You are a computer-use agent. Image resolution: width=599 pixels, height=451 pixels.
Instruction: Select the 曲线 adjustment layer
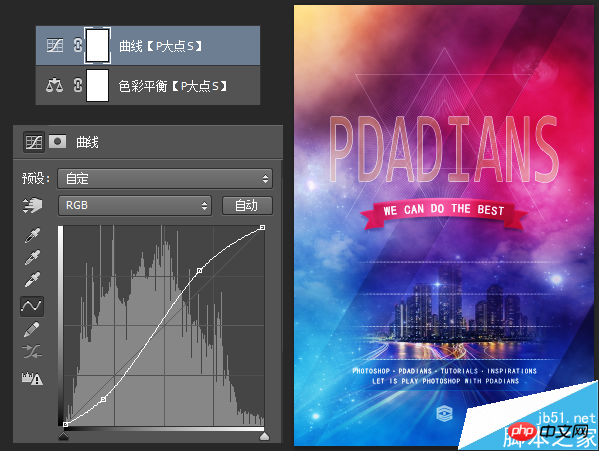(148, 45)
